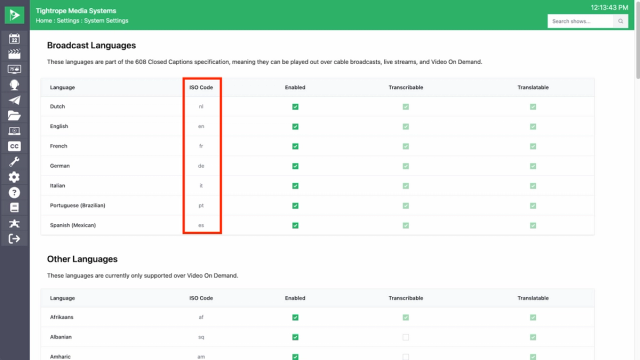Open the wrench tools icon
The image size is (640, 360).
point(14,162)
